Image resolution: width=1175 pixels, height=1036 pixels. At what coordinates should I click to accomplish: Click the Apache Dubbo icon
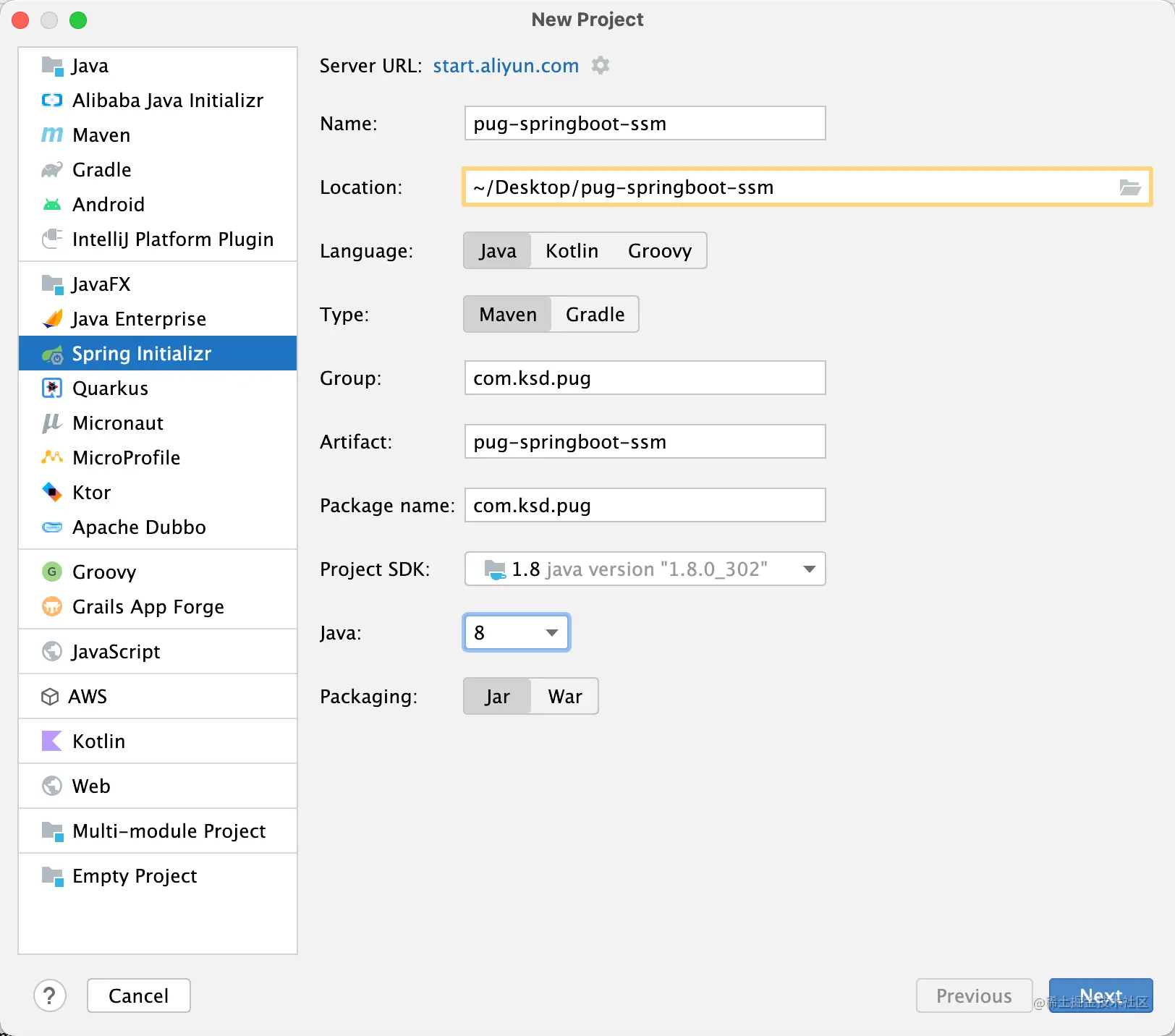[x=52, y=527]
